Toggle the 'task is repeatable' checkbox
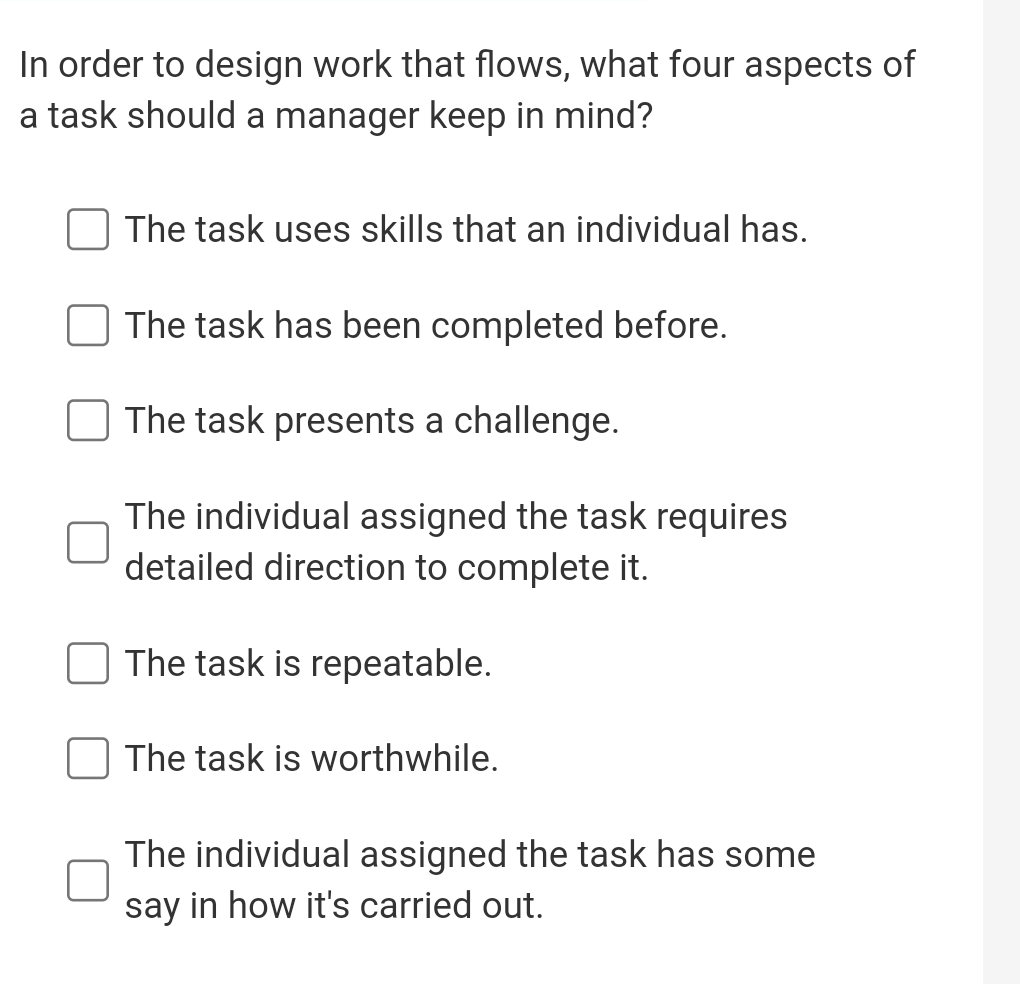This screenshot has width=1020, height=984. click(x=87, y=663)
